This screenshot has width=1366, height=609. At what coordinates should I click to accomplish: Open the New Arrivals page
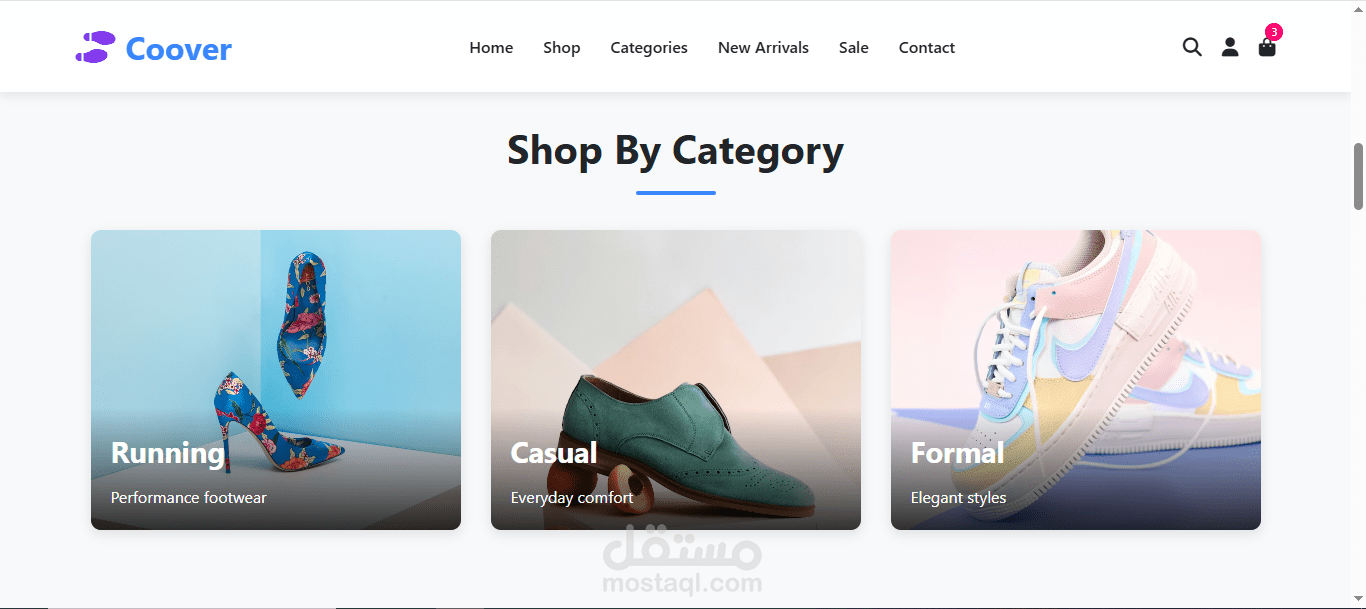pyautogui.click(x=763, y=47)
